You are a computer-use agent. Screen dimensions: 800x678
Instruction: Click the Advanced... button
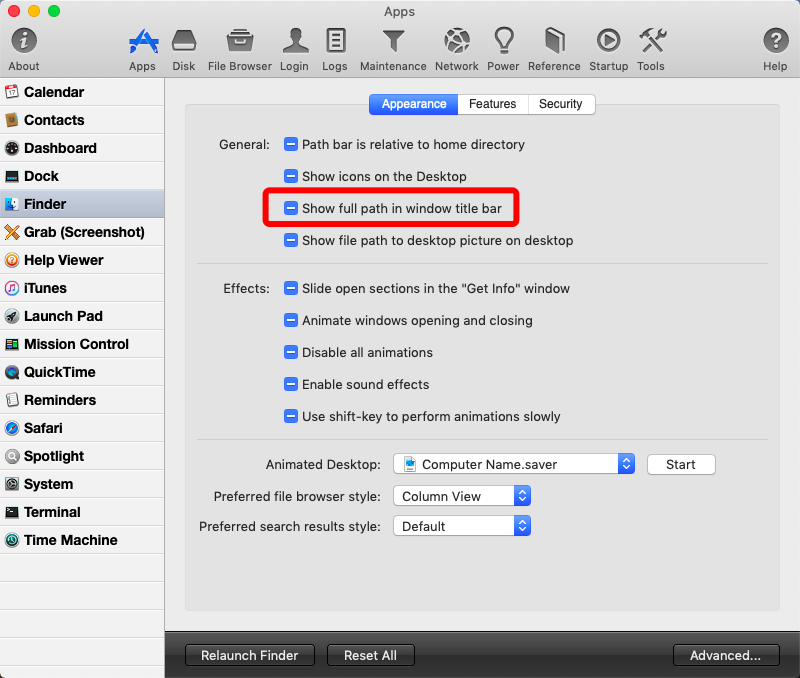click(726, 655)
